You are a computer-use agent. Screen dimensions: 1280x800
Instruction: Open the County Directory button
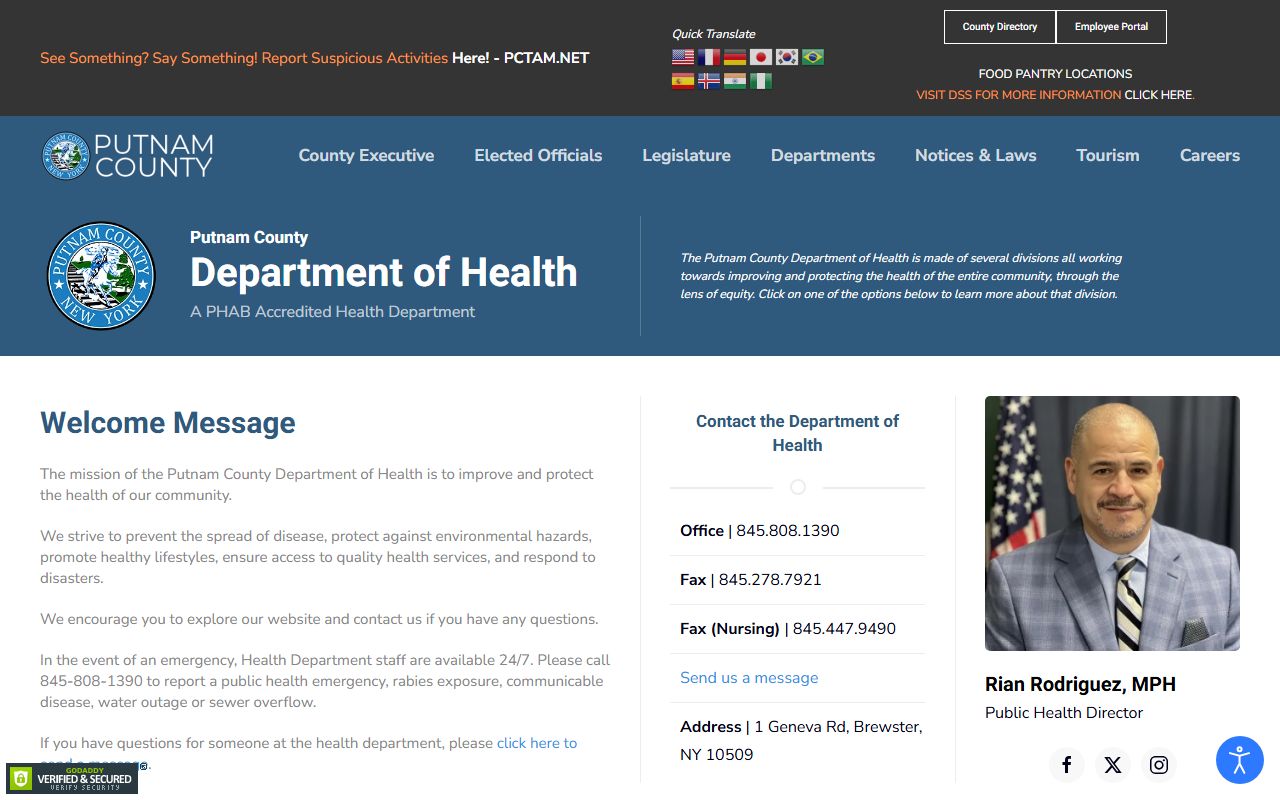pos(1000,27)
